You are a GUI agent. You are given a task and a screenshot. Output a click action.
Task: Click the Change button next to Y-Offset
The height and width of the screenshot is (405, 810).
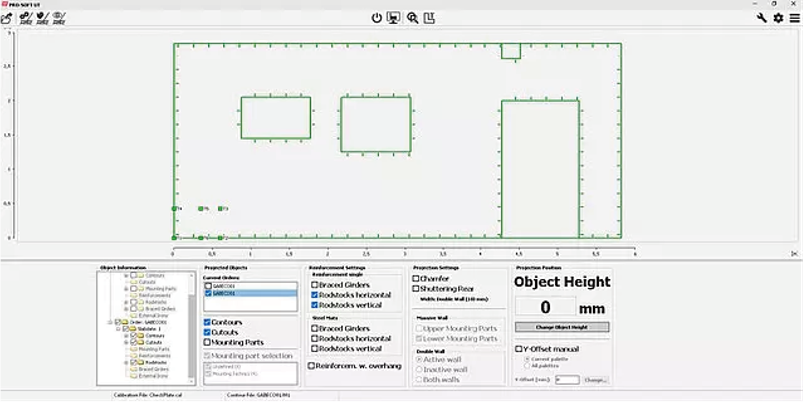595,380
